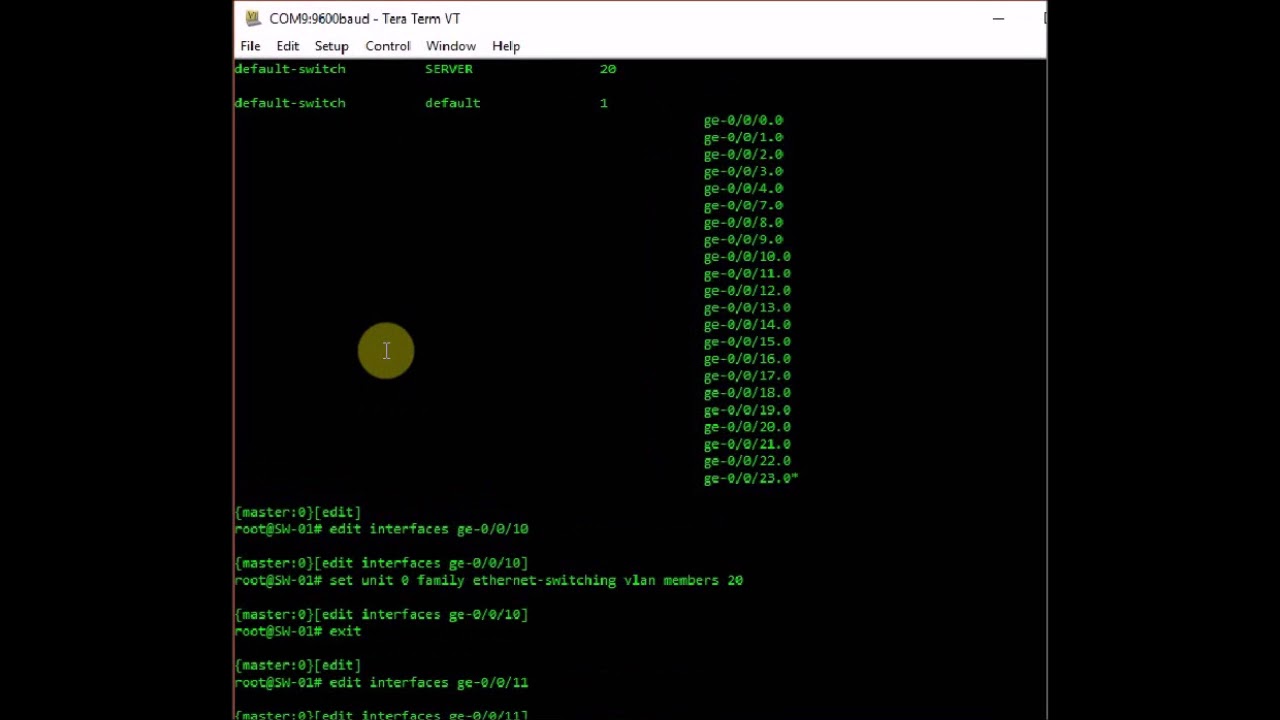Select interface ge-0/0/18.0 in list

(x=747, y=393)
